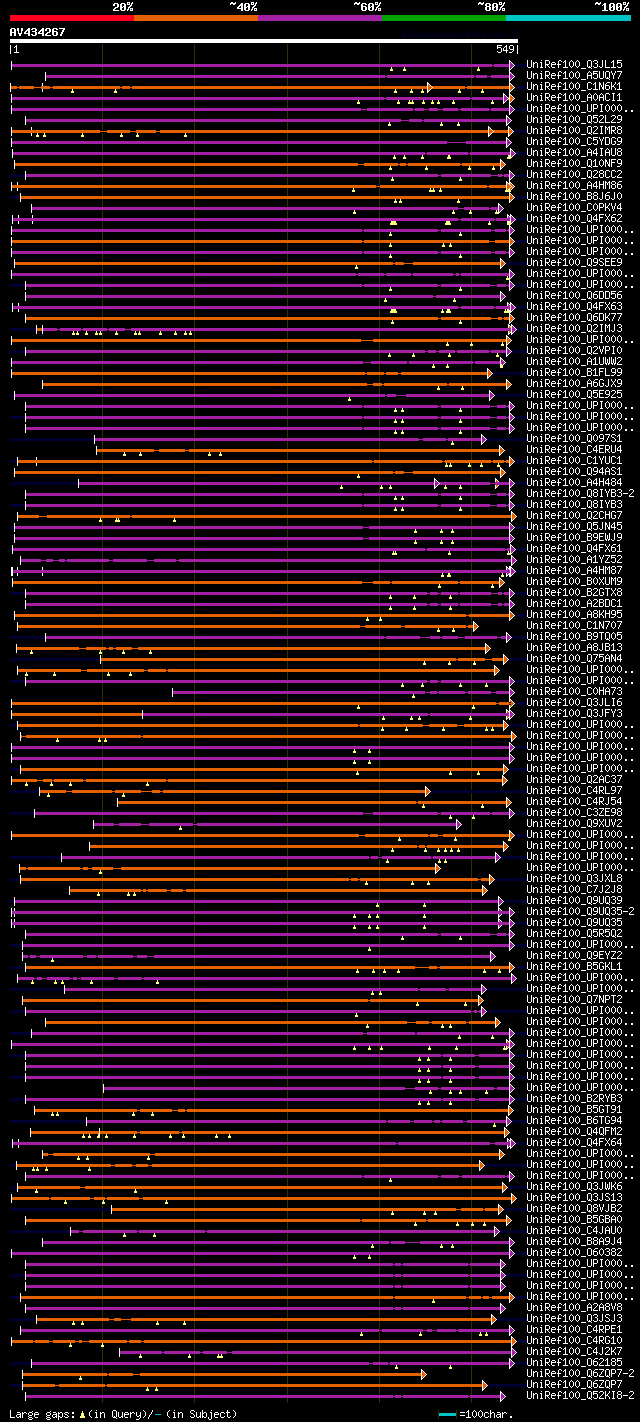
Task: Select the UniRef100_Q5E925 label
Action: tap(574, 394)
